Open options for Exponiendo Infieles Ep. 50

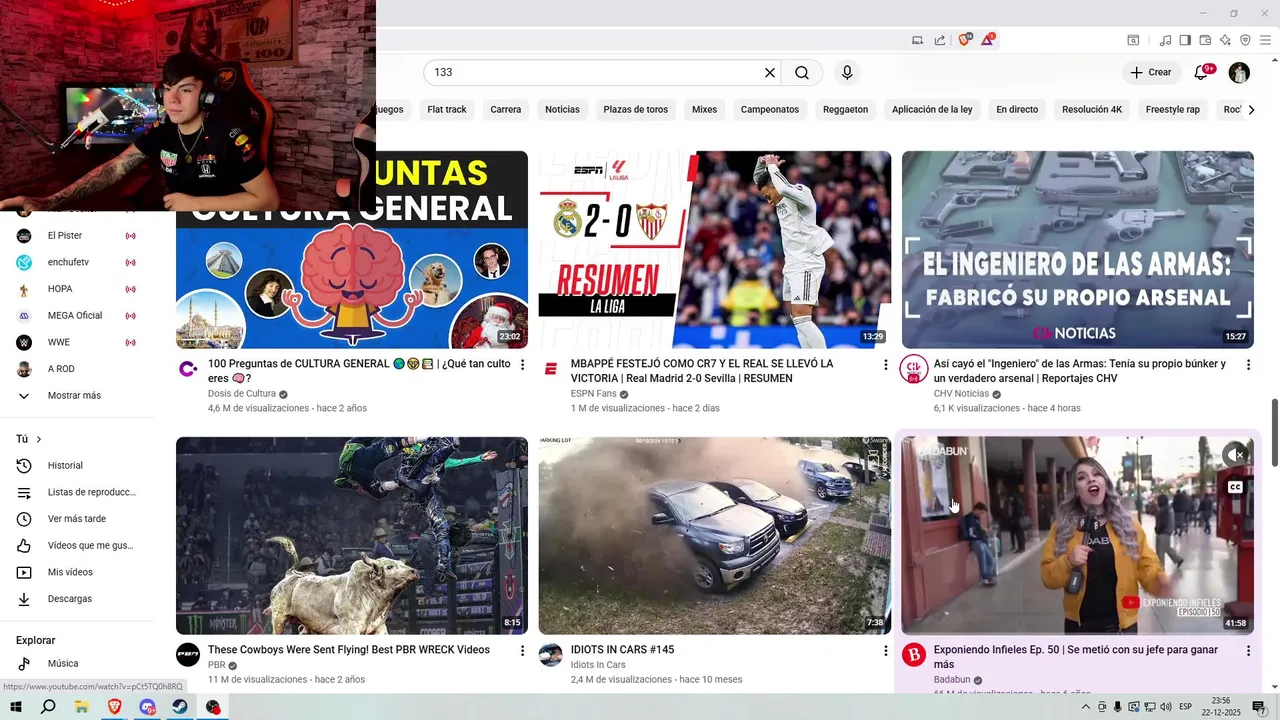coord(1248,651)
